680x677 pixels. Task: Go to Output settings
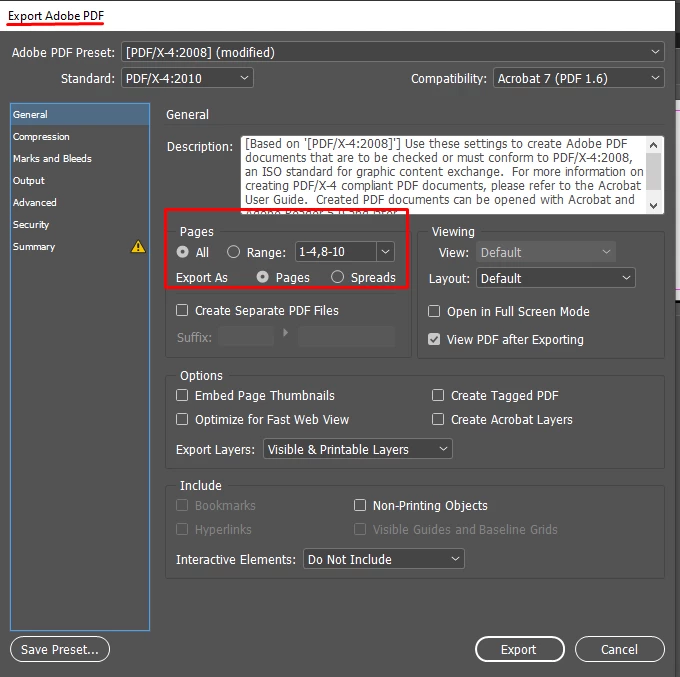coord(80,181)
